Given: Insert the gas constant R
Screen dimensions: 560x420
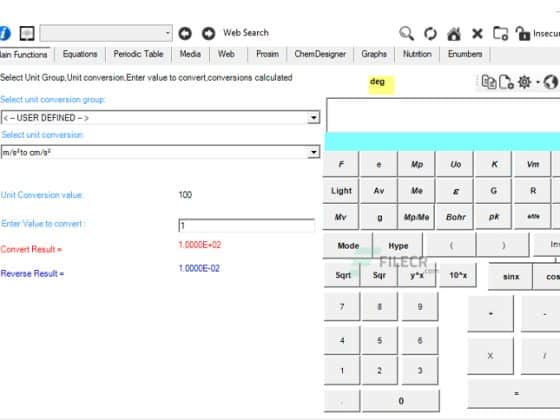Looking at the screenshot, I should coord(533,191).
